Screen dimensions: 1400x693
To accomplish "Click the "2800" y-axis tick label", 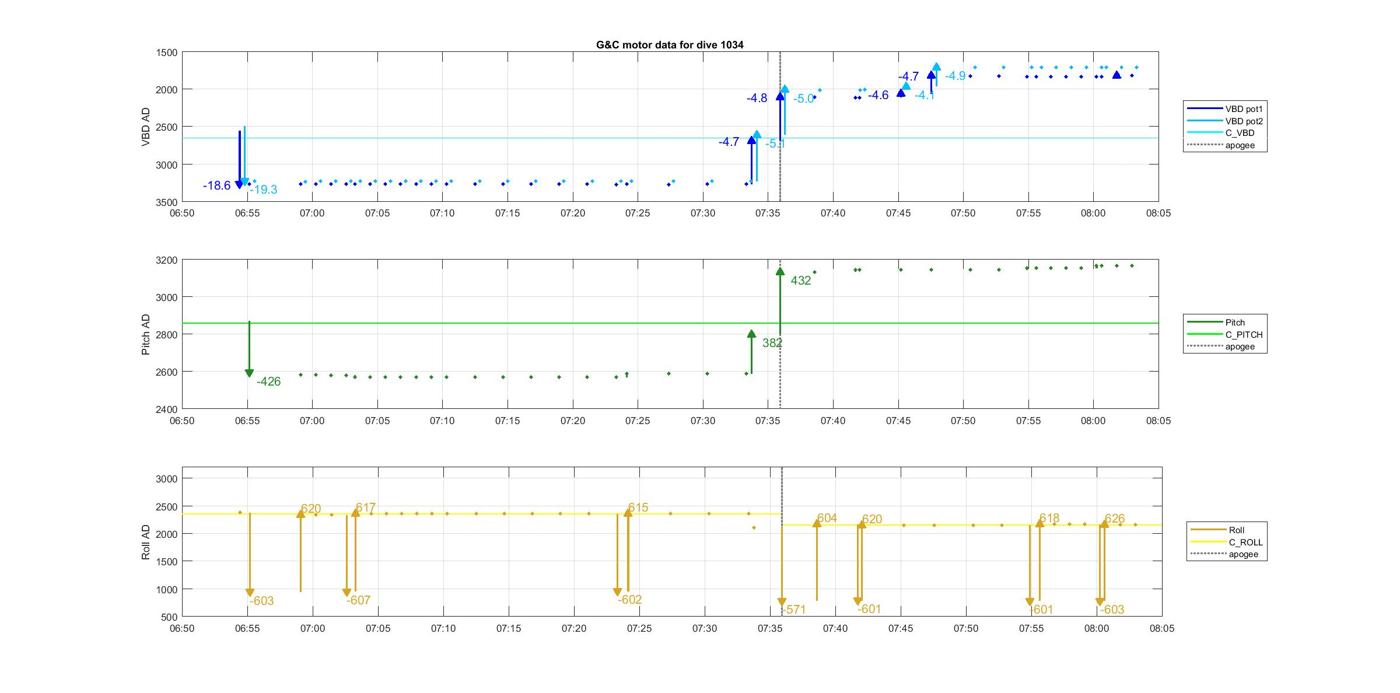I will click(166, 335).
